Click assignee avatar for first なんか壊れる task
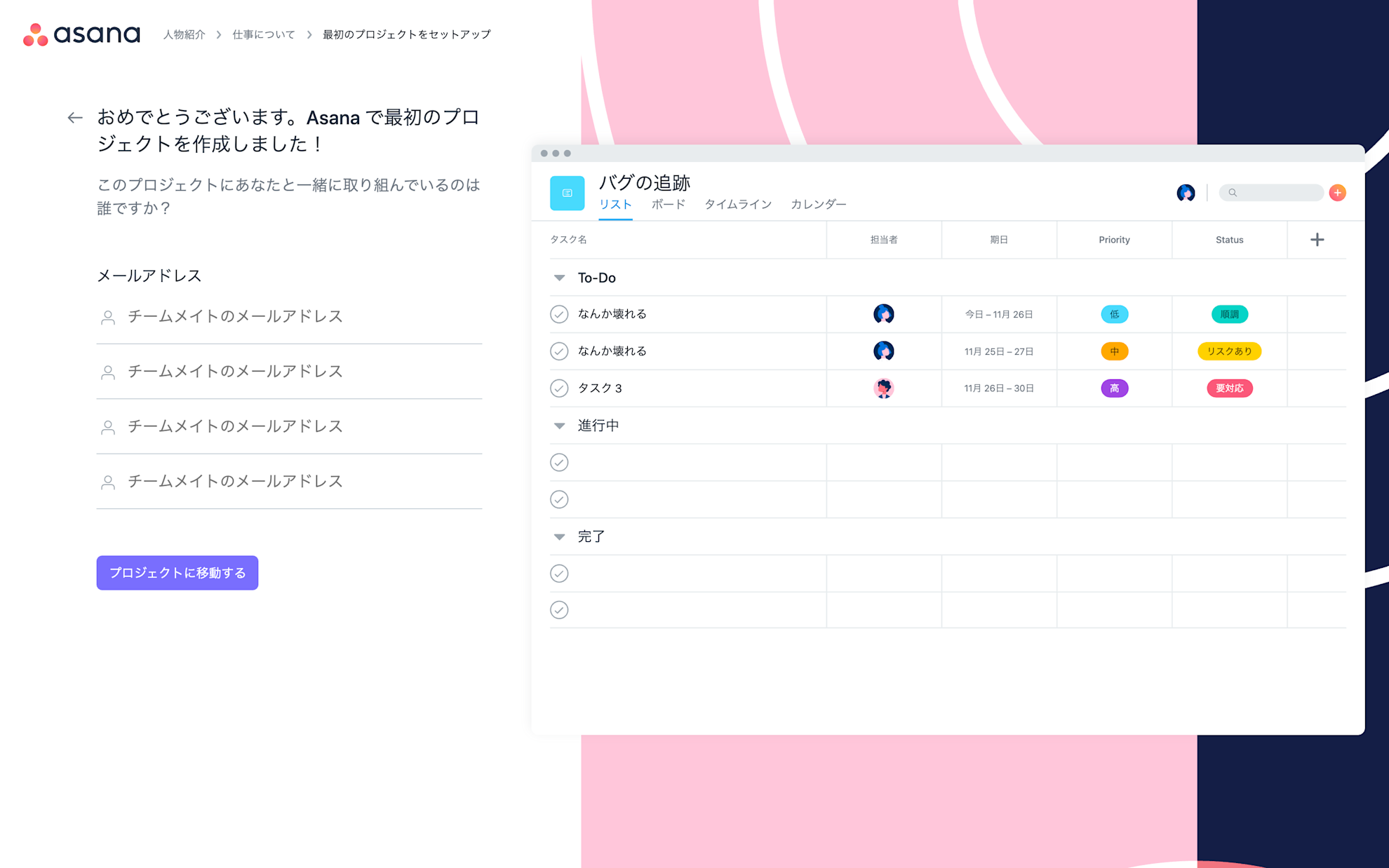Screen dimensions: 1389x868 (884, 314)
